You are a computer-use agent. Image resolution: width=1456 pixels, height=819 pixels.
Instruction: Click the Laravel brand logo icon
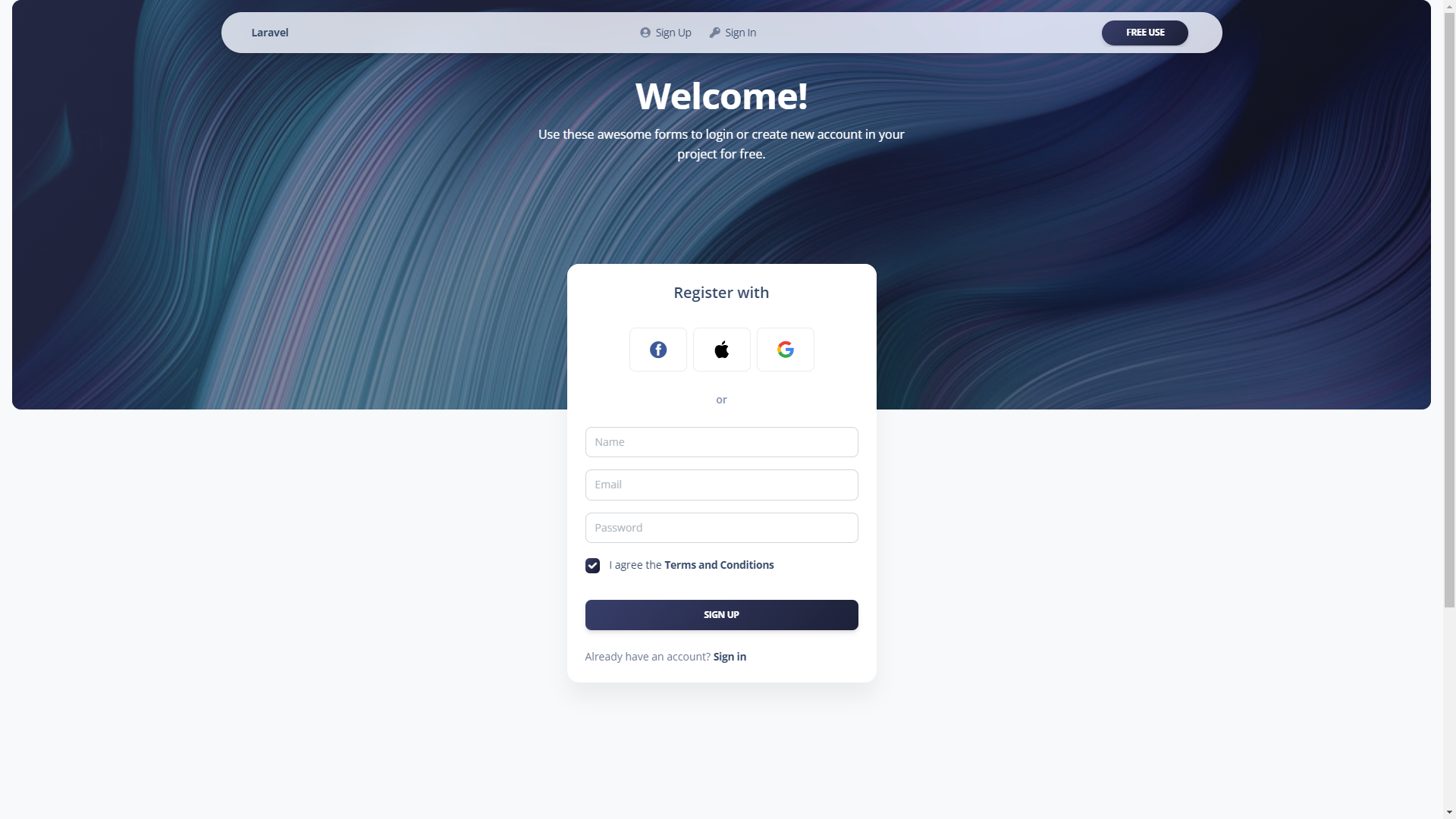269,32
